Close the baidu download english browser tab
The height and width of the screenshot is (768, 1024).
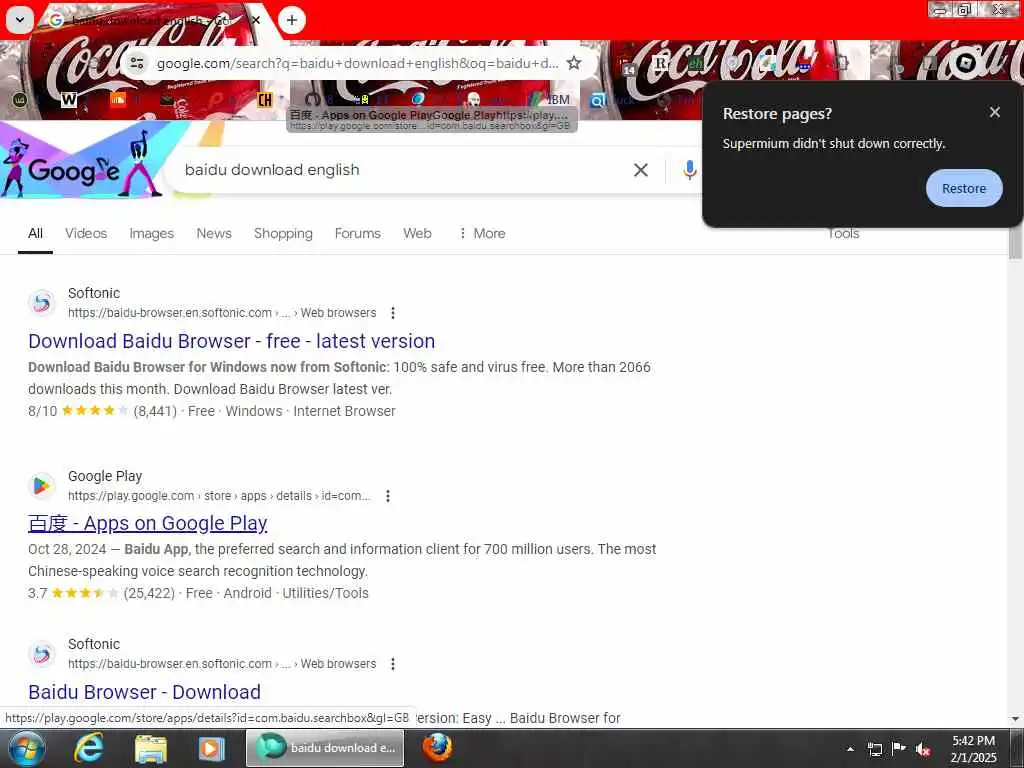pyautogui.click(x=256, y=20)
